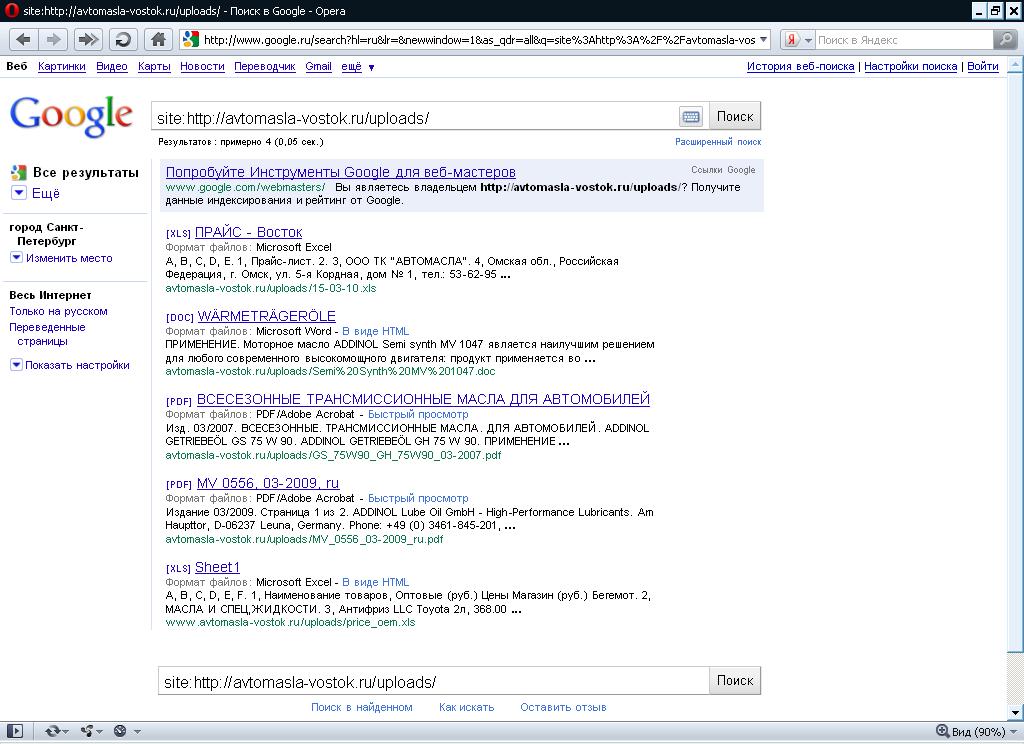
Task: Open Карты in top navigation
Action: [154, 67]
